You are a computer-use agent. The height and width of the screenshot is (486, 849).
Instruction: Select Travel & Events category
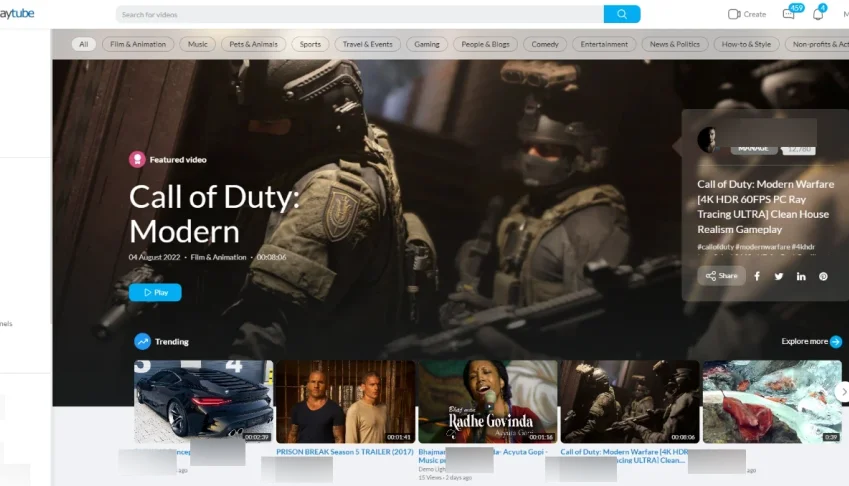368,44
